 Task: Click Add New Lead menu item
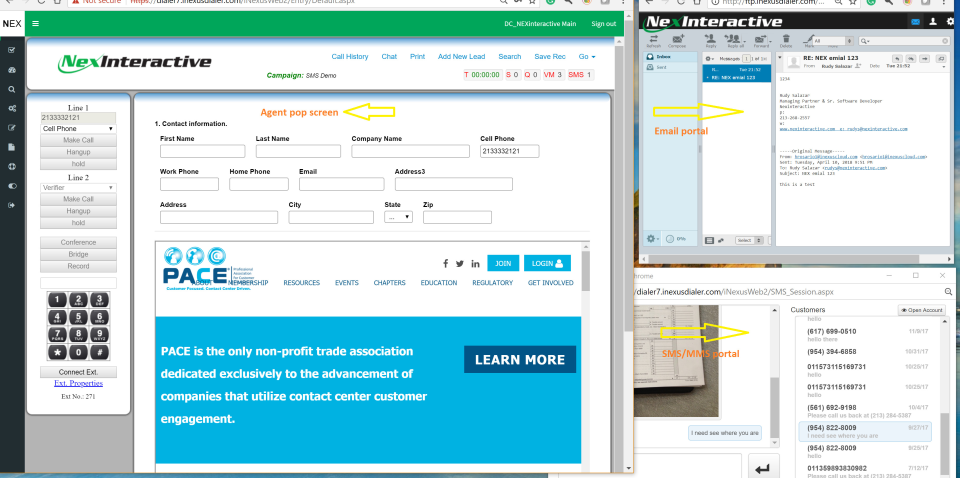point(461,56)
